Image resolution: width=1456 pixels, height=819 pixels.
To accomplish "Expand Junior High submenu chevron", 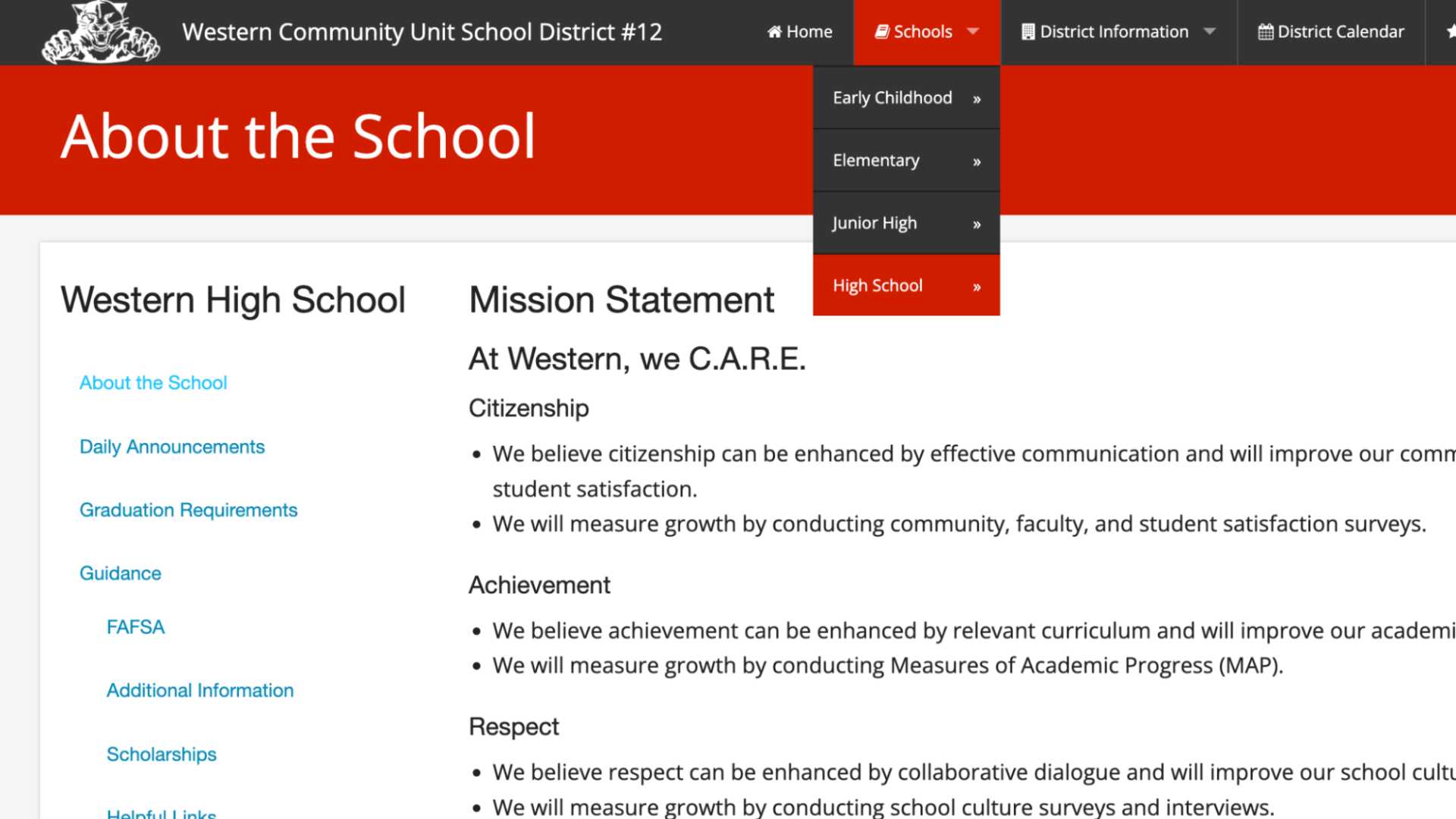I will pyautogui.click(x=977, y=224).
